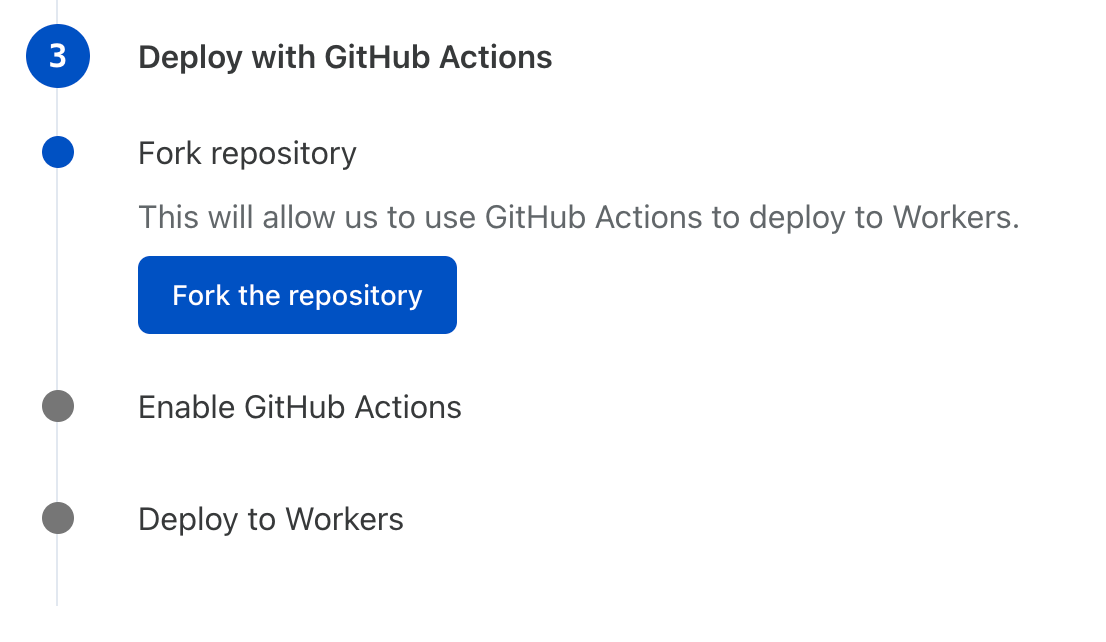Click the word Workers in the description sentence

[x=956, y=217]
